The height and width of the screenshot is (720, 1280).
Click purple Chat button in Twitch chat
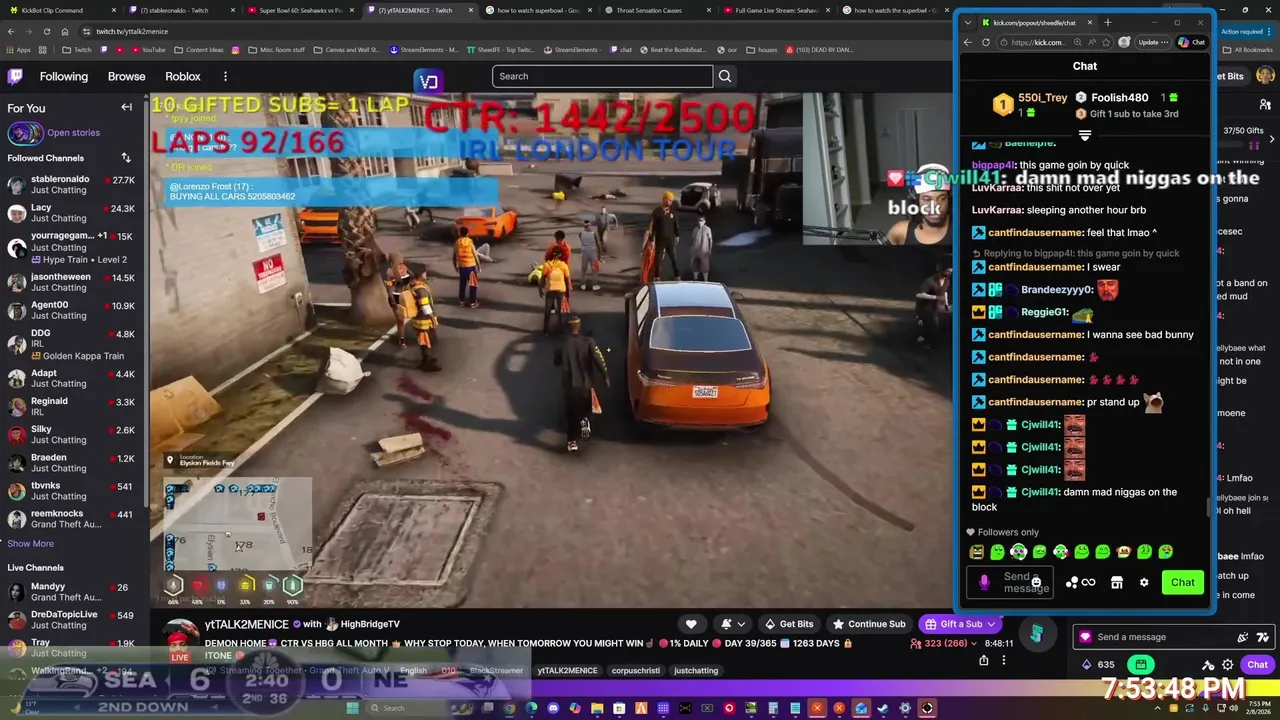(x=1257, y=664)
